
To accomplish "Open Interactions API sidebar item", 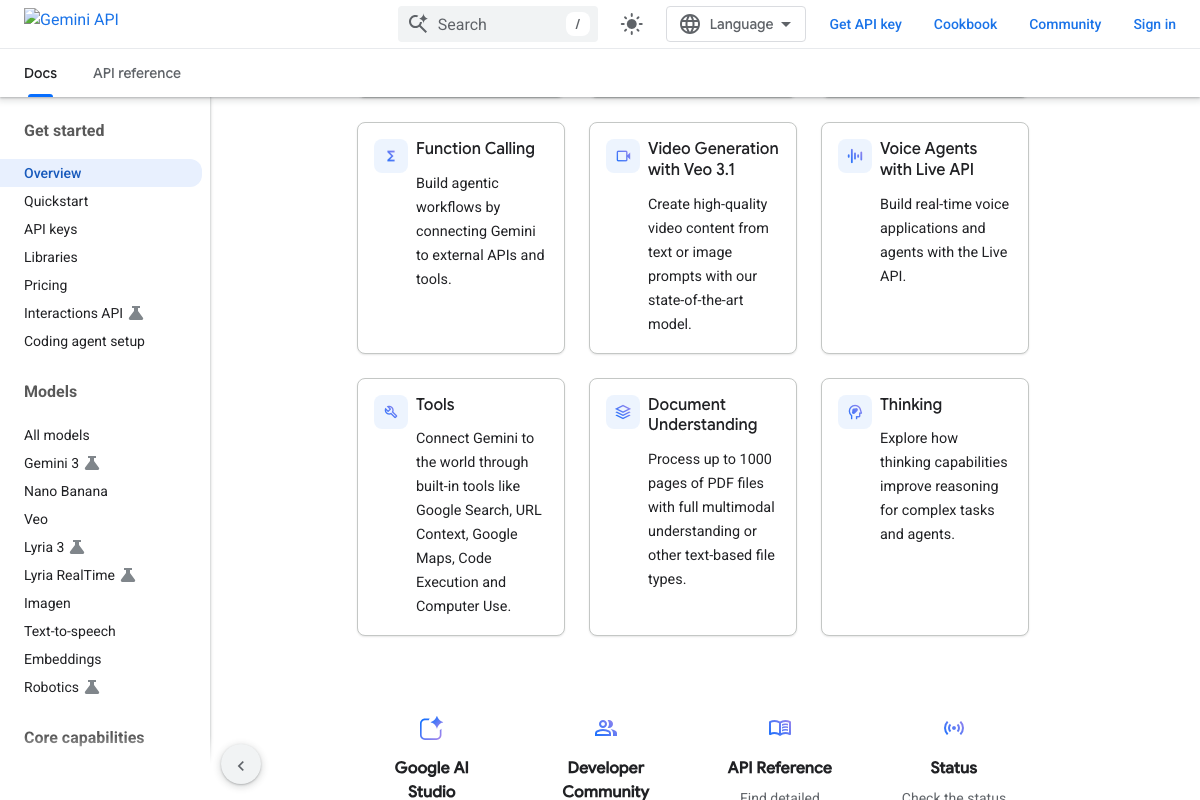I will click(73, 313).
